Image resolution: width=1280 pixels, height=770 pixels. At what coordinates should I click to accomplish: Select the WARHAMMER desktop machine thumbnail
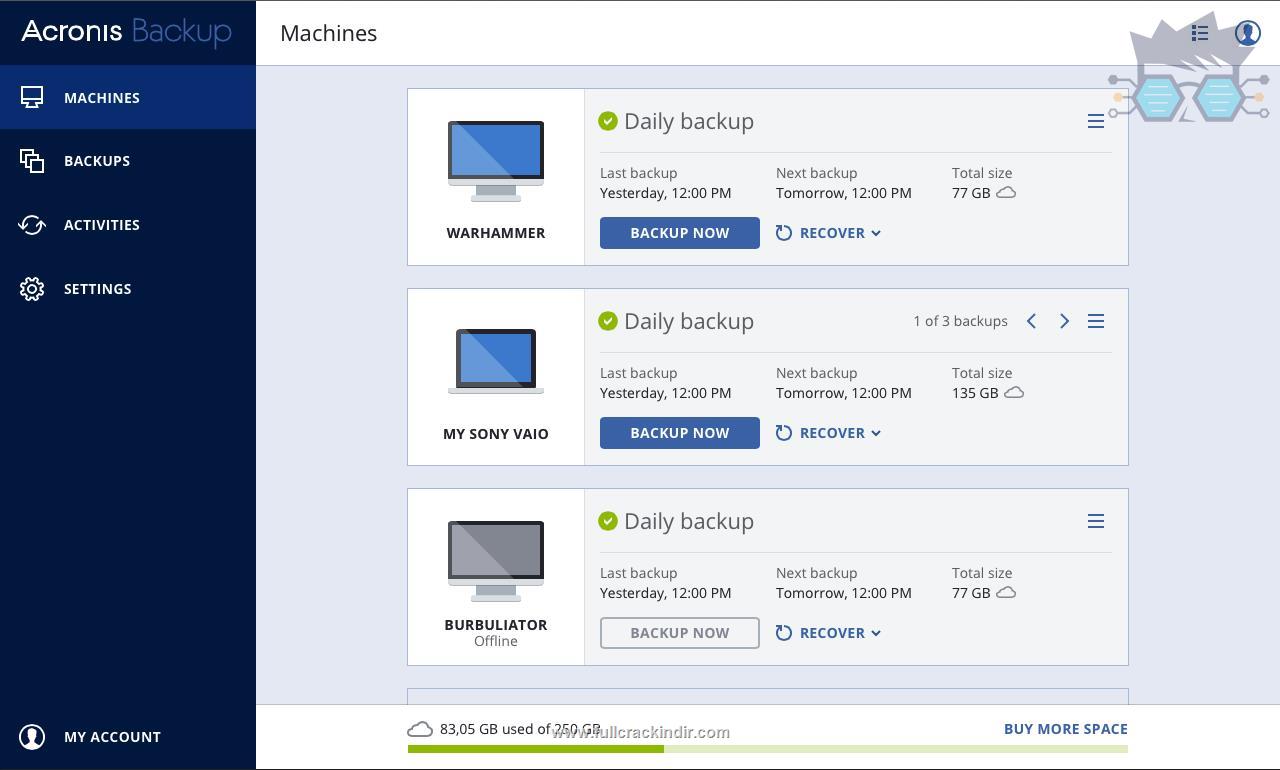pos(496,161)
